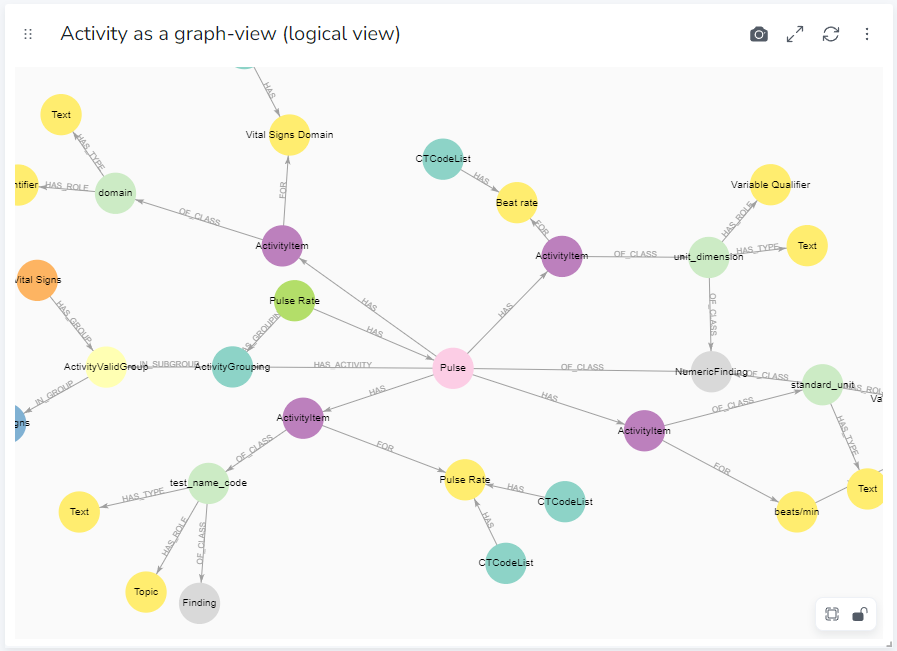Click the Topic yellow node
Viewport: 897px width, 651px height.
[146, 592]
